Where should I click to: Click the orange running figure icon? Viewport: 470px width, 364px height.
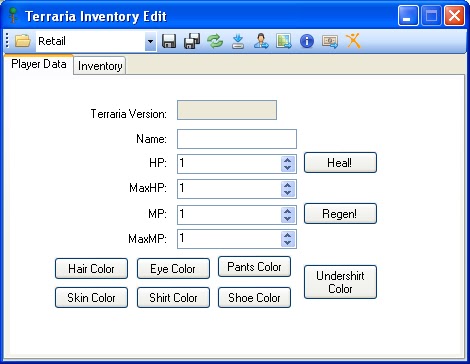353,41
